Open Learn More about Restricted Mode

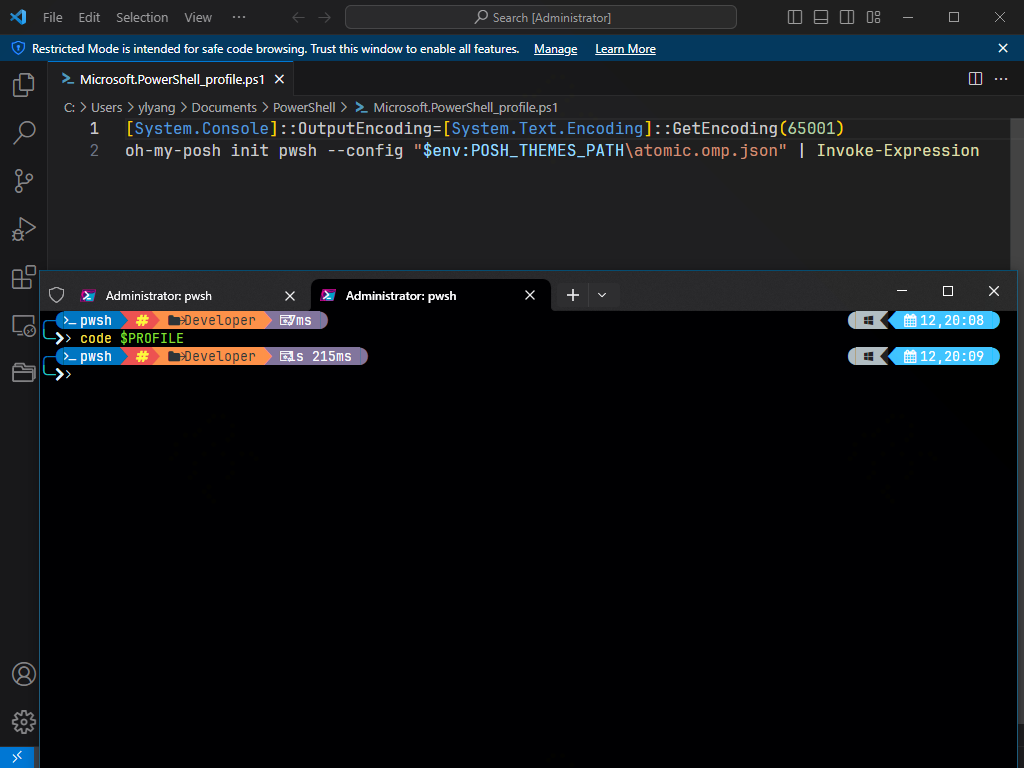click(624, 48)
